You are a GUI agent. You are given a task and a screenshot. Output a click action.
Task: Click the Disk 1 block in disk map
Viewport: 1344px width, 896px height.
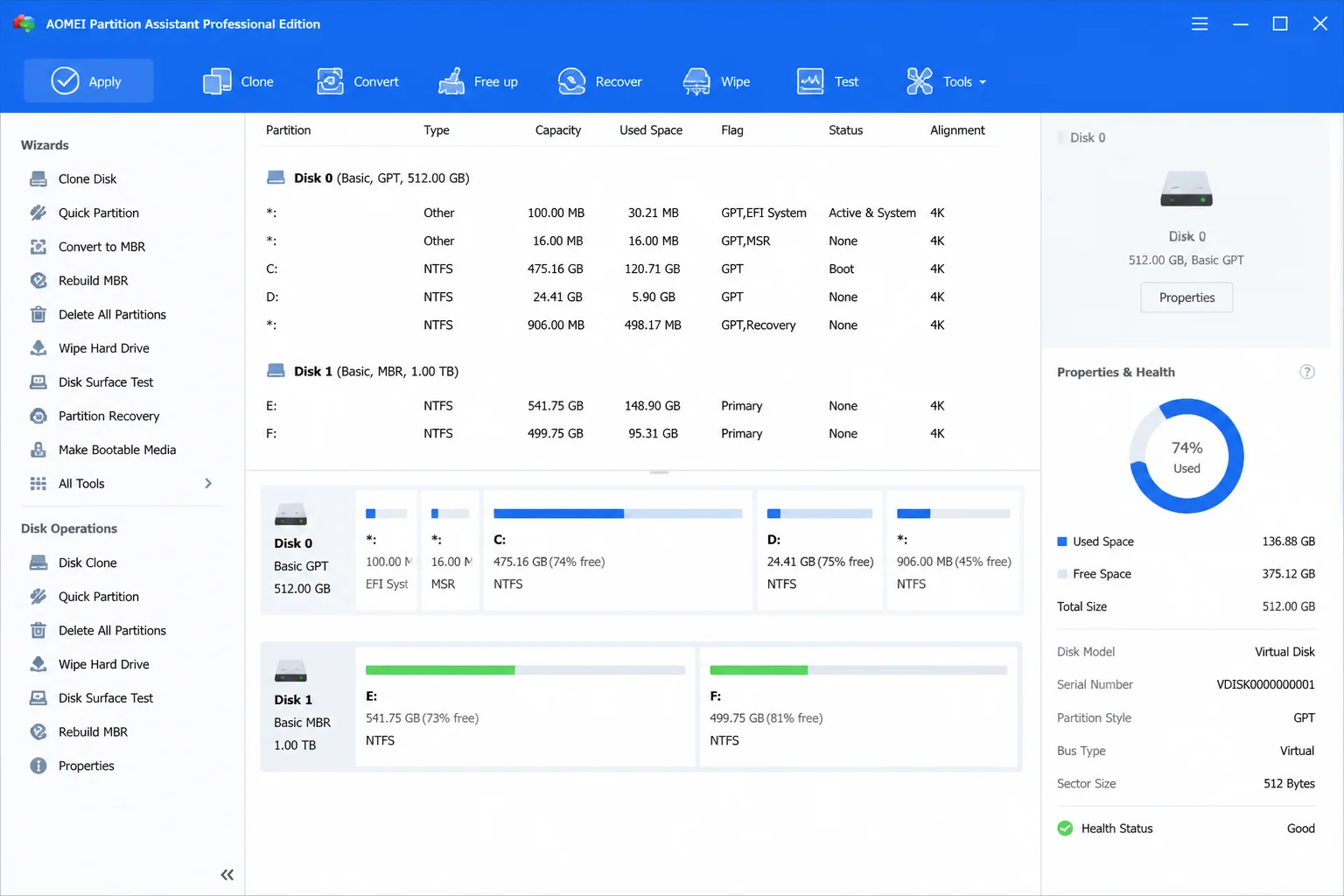click(x=305, y=708)
